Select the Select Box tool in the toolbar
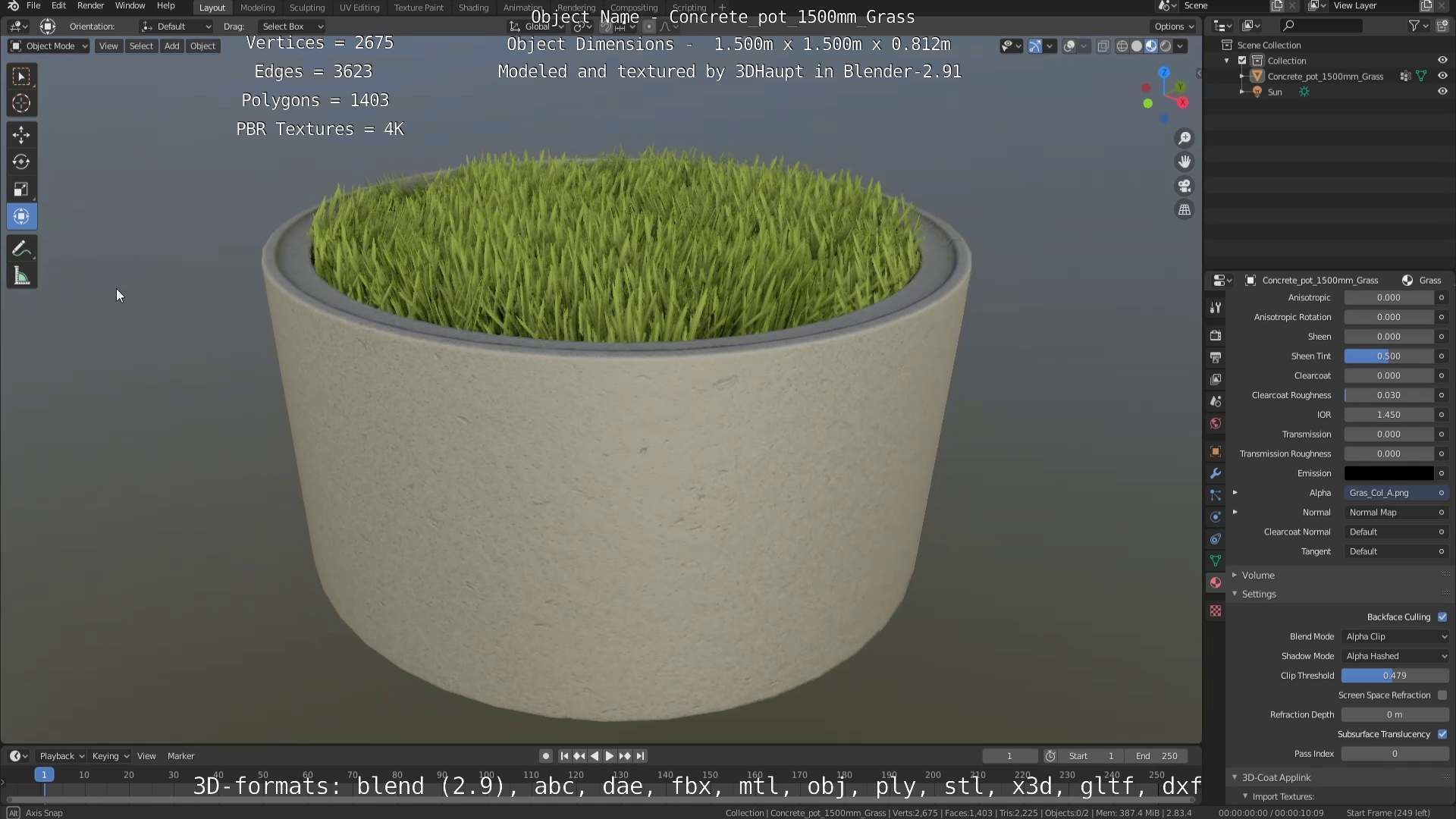This screenshot has height=819, width=1456. coord(21,76)
